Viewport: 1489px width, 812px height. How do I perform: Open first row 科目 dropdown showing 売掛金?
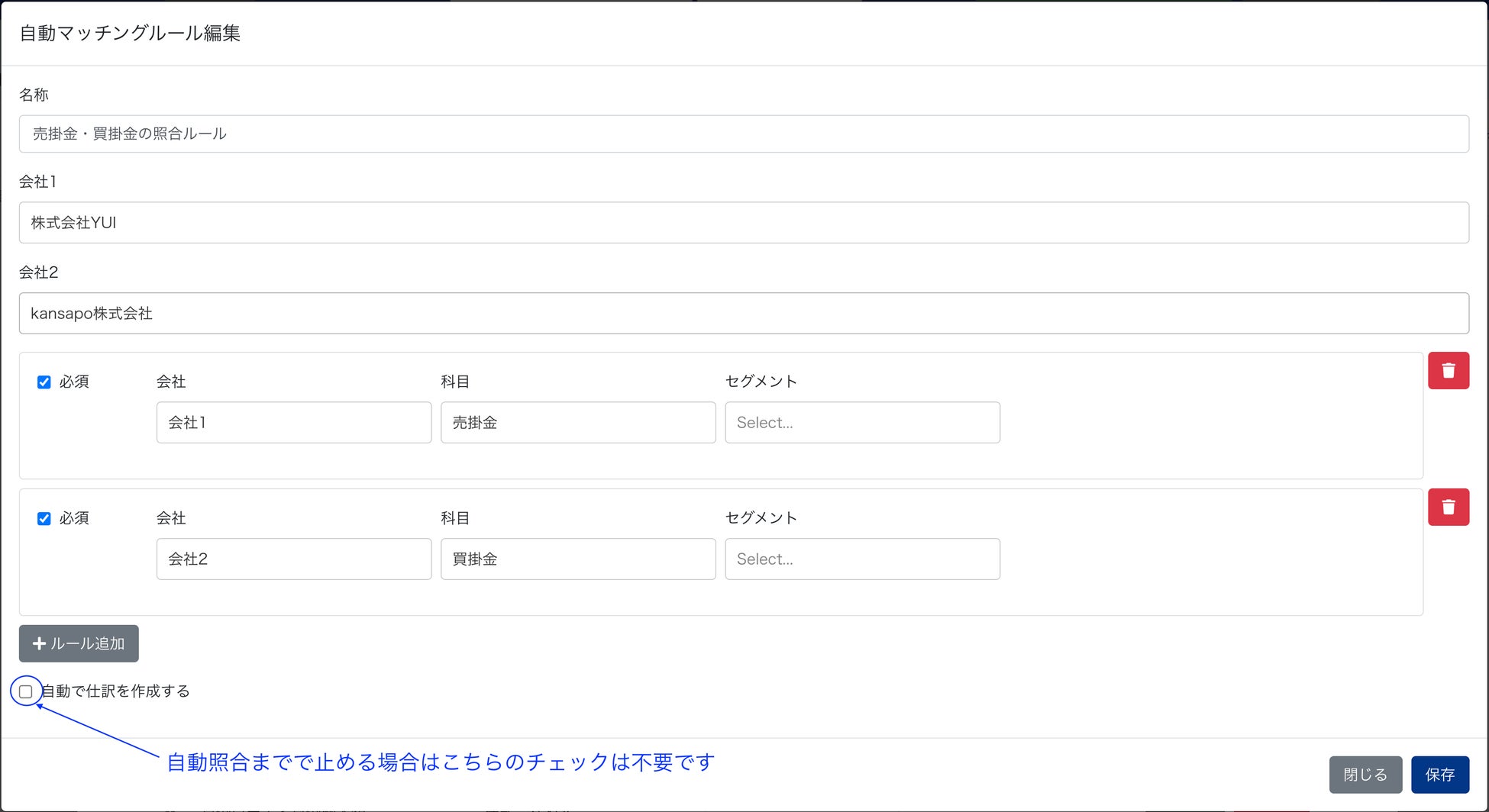[x=578, y=423]
